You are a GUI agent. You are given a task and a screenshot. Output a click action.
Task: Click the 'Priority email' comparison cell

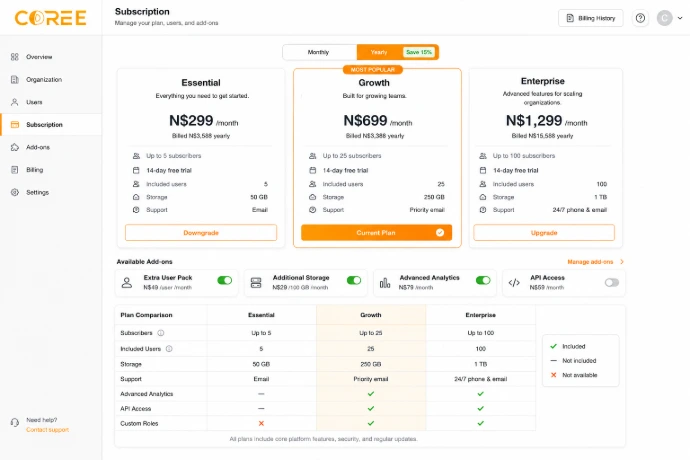coord(371,379)
